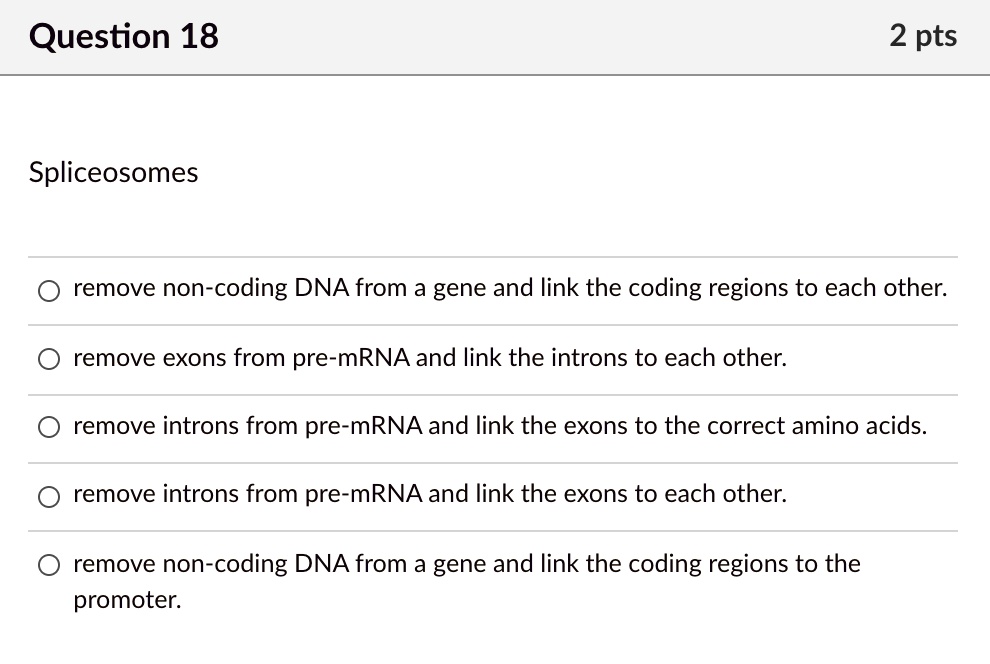Click the word Spliceosomes
Screen dimensions: 990x664
coord(113,172)
